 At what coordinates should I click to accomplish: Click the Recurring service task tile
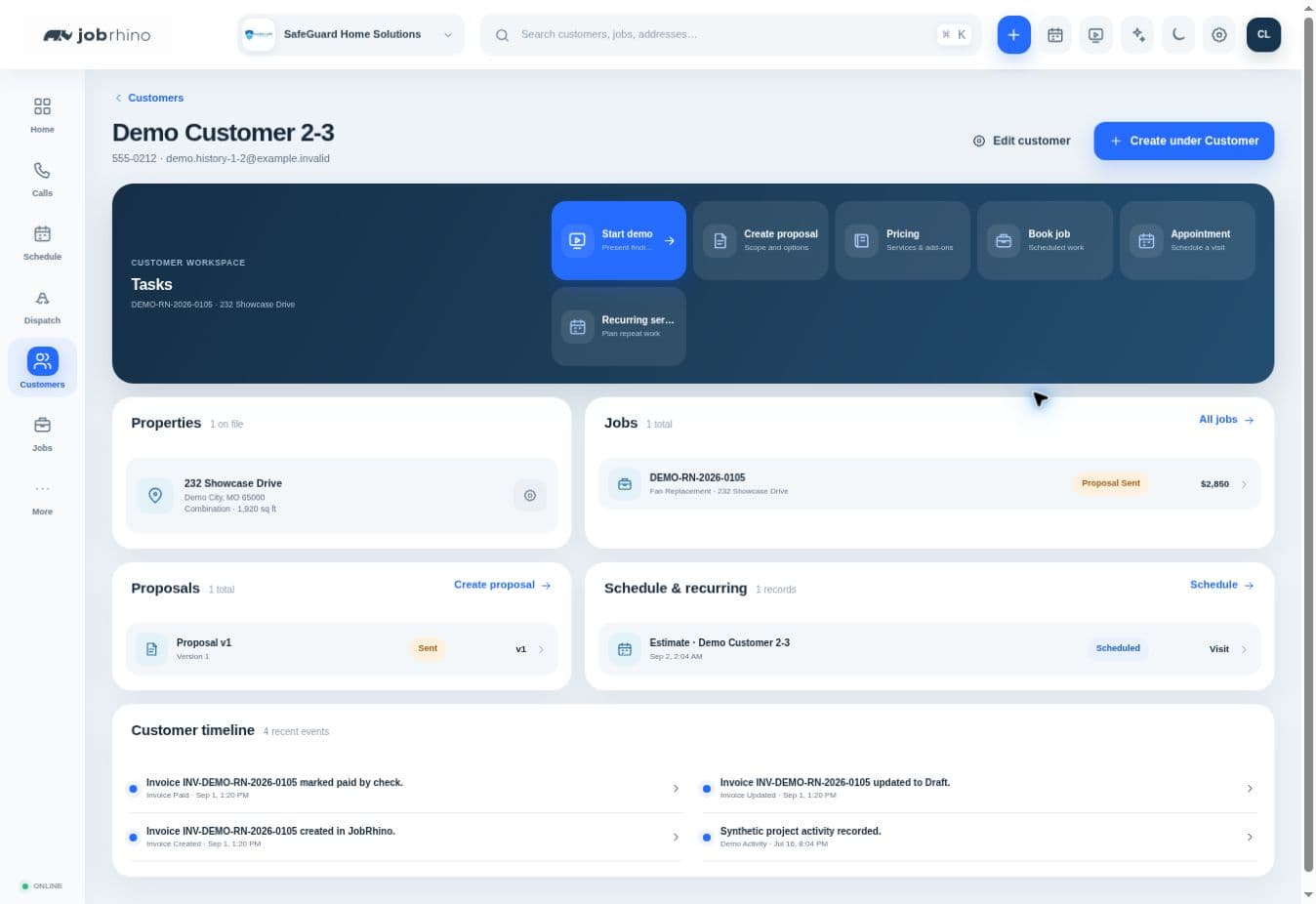coord(619,326)
